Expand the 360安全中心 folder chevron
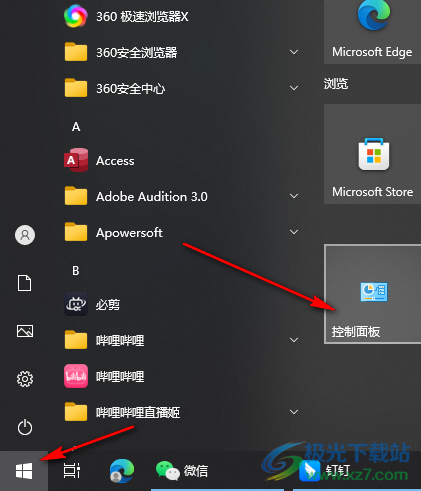This screenshot has height=491, width=421. click(x=294, y=88)
